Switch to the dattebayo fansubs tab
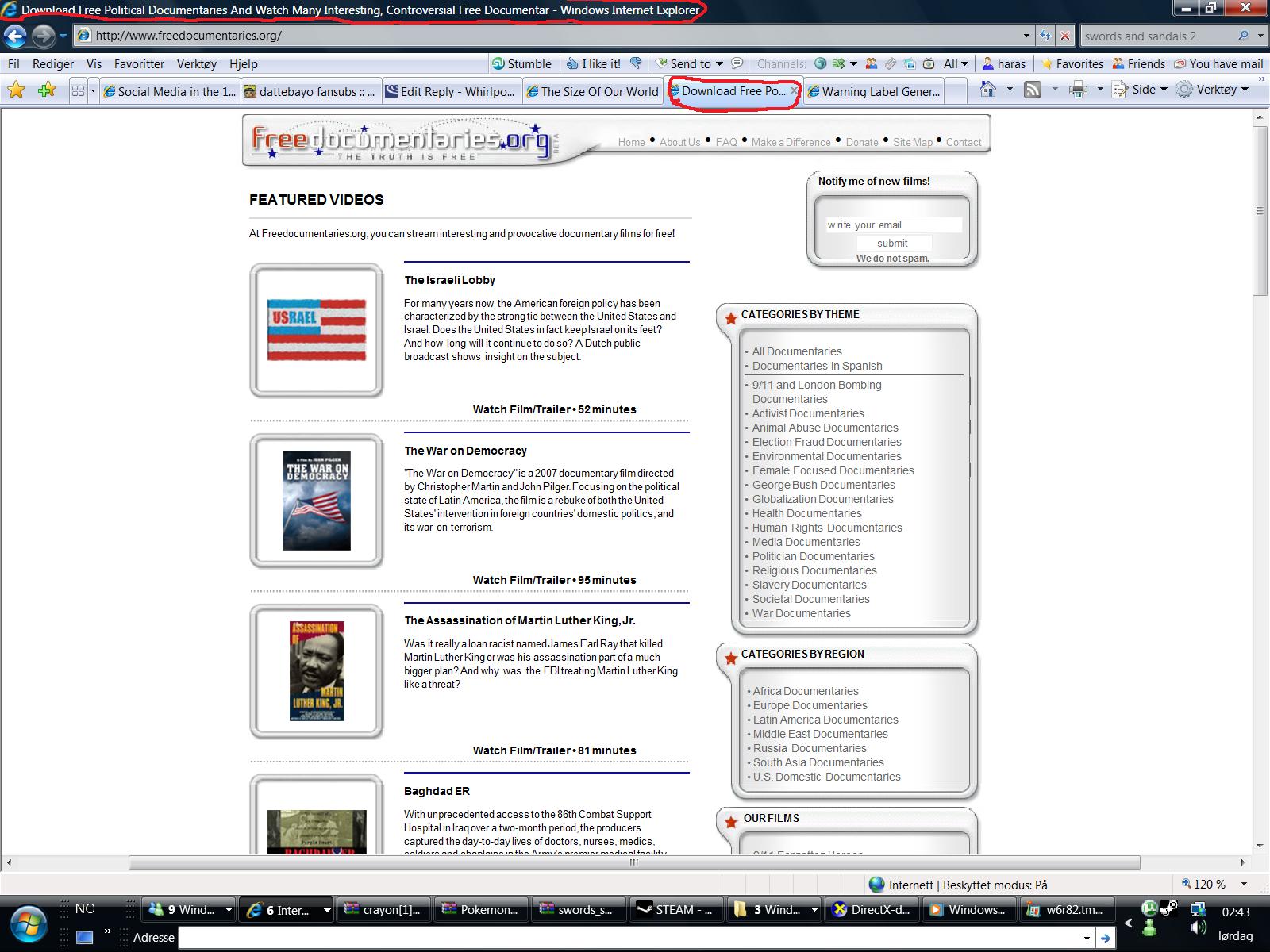This screenshot has height=952, width=1270. (x=310, y=91)
